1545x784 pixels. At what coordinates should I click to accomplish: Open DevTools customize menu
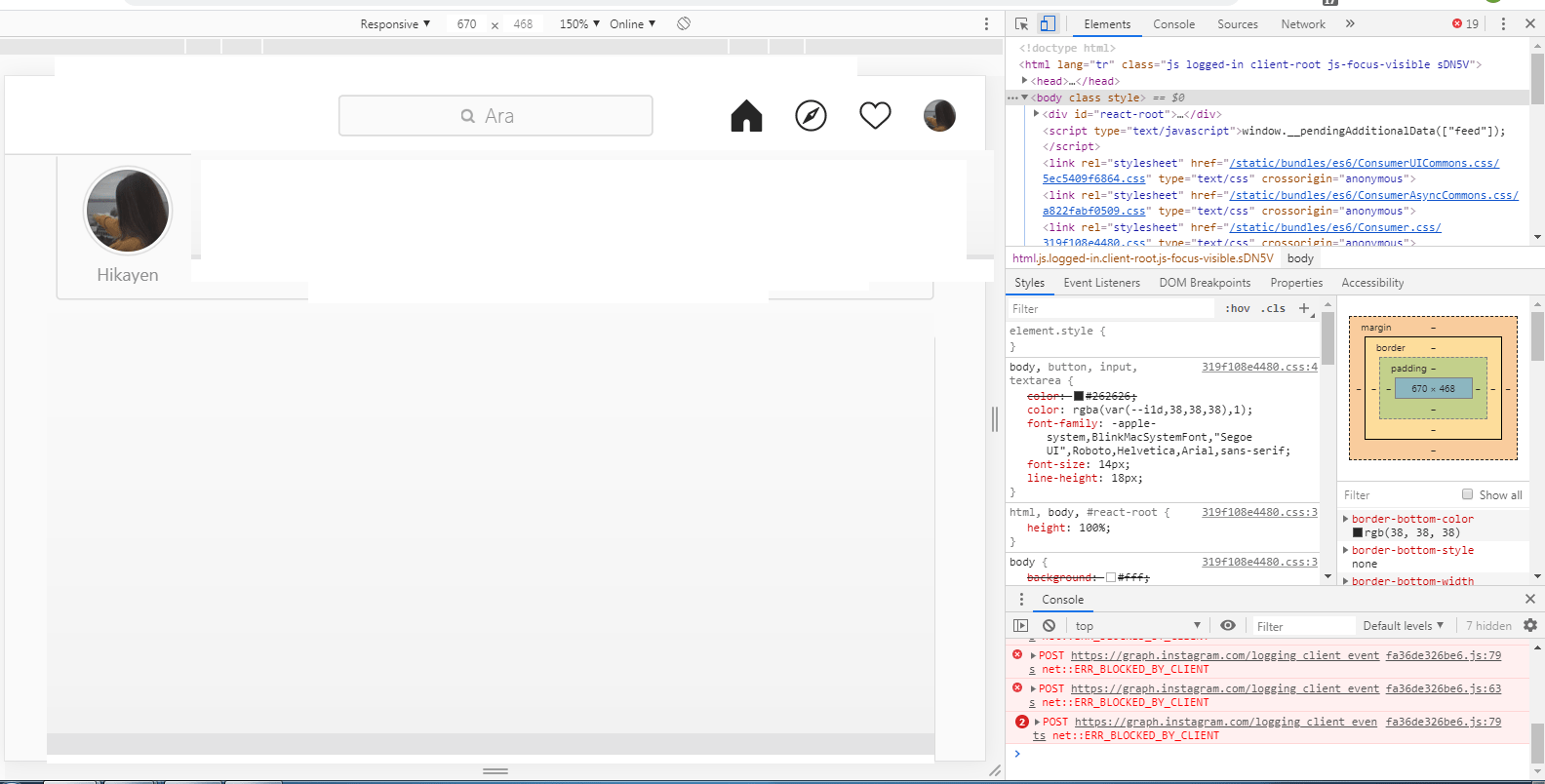point(1502,23)
